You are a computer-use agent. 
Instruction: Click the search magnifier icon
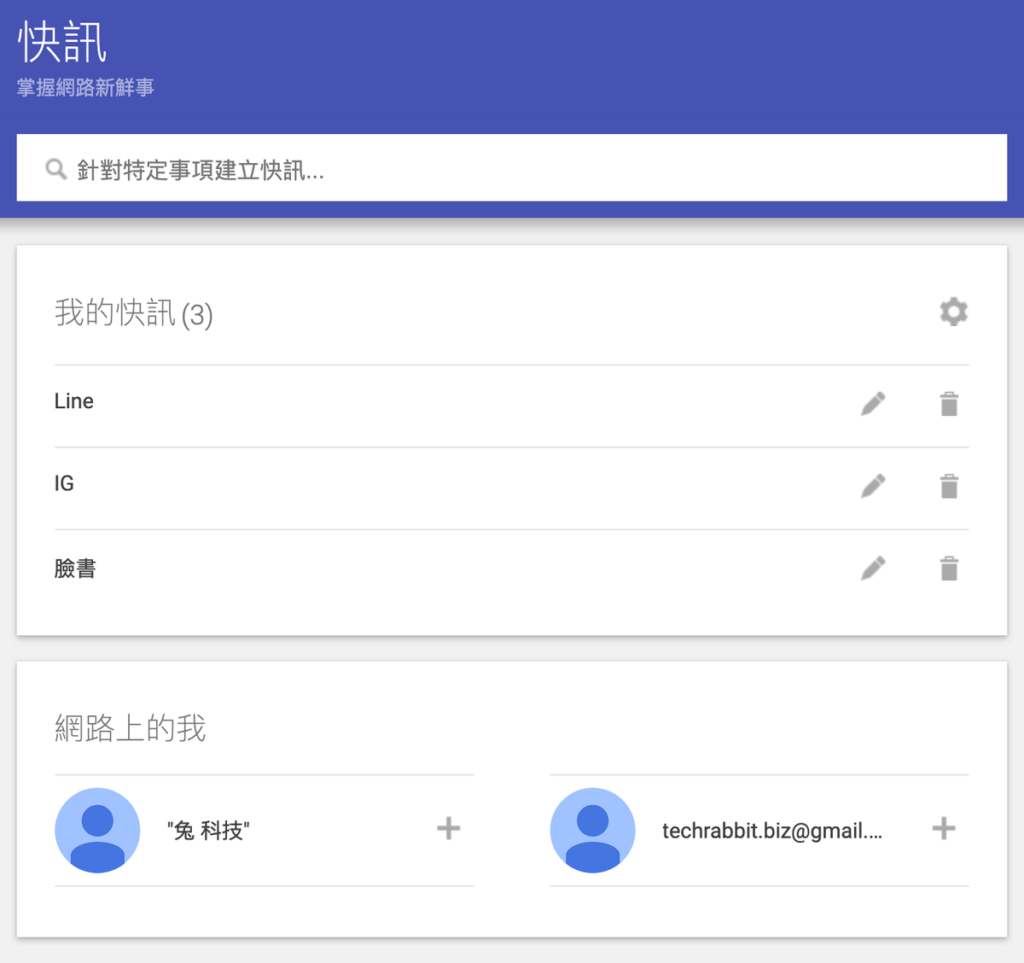click(56, 169)
